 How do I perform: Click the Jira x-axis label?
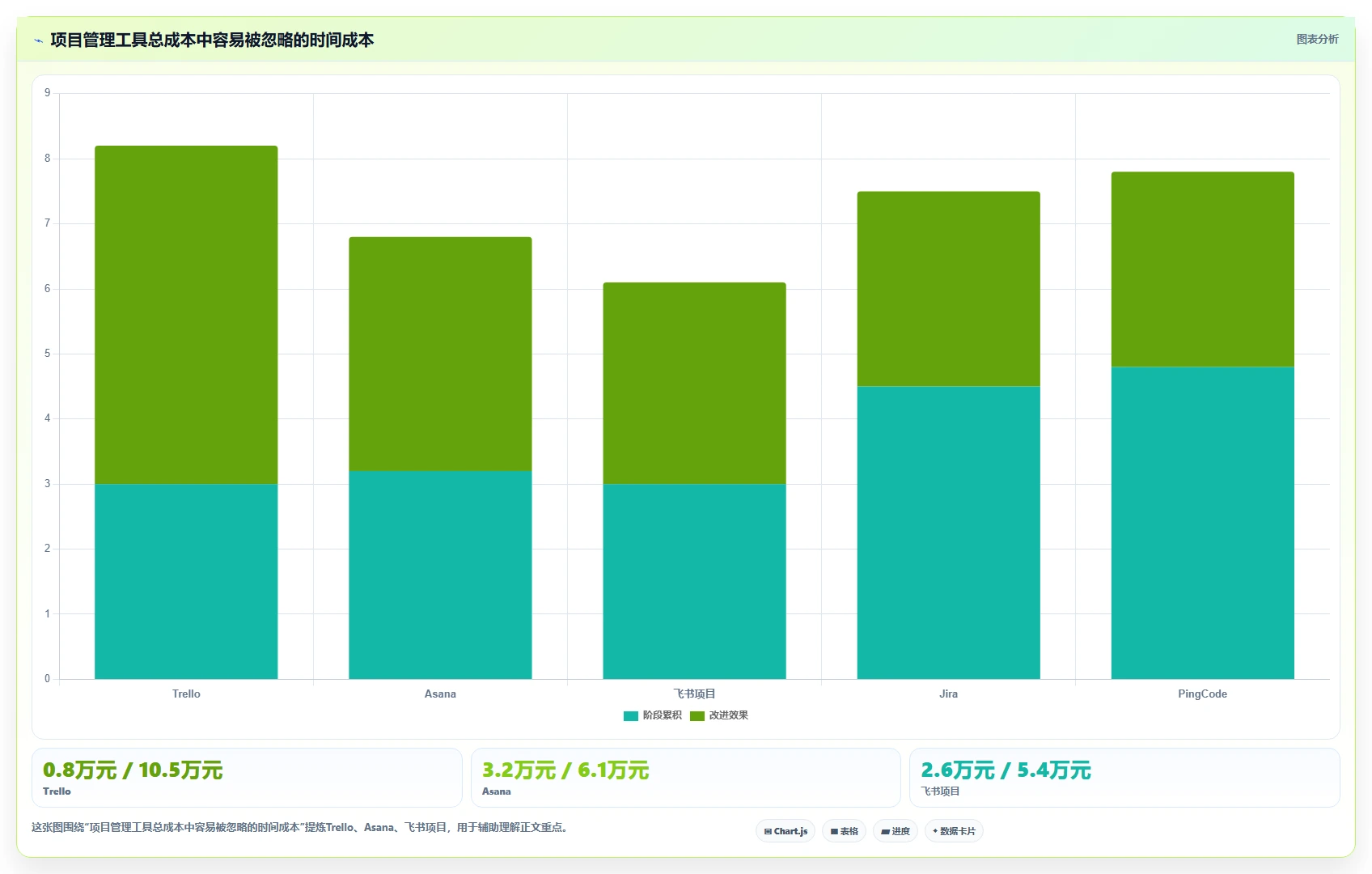pyautogui.click(x=948, y=694)
